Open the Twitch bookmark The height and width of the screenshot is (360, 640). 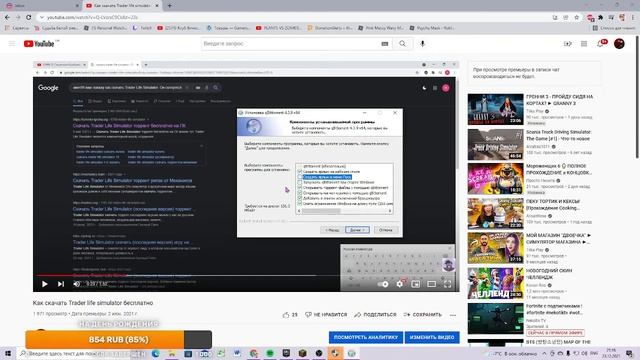pyautogui.click(x=142, y=28)
